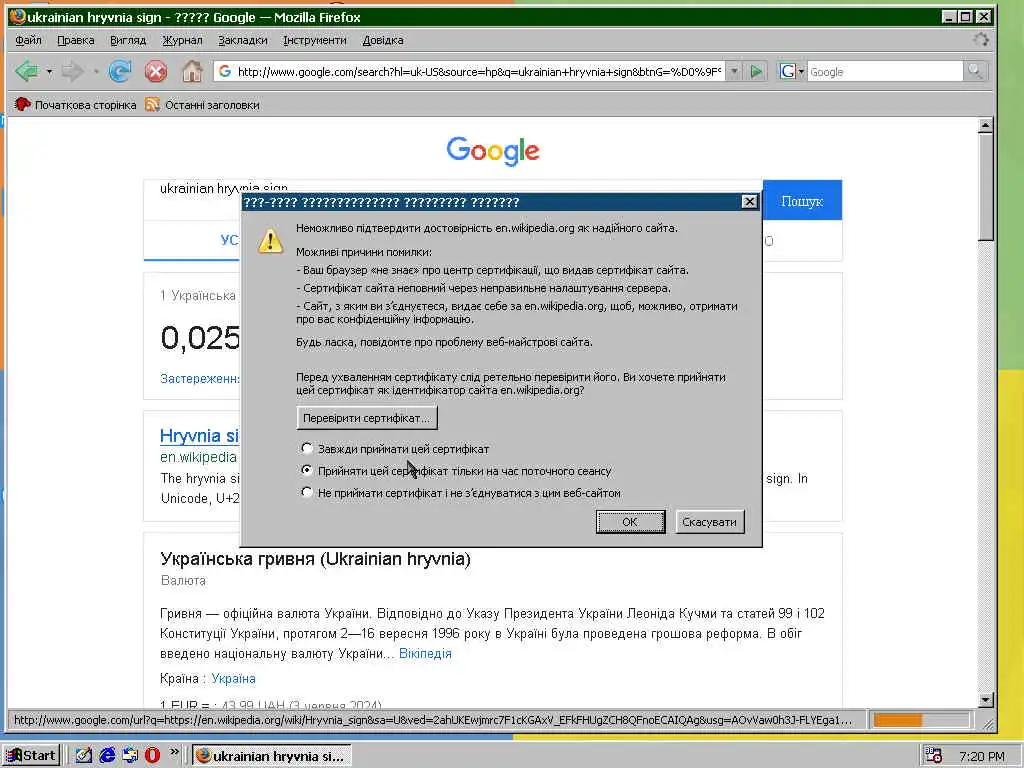Screen dimensions: 1024x768
Task: Go to home page via house icon
Action: tap(191, 71)
